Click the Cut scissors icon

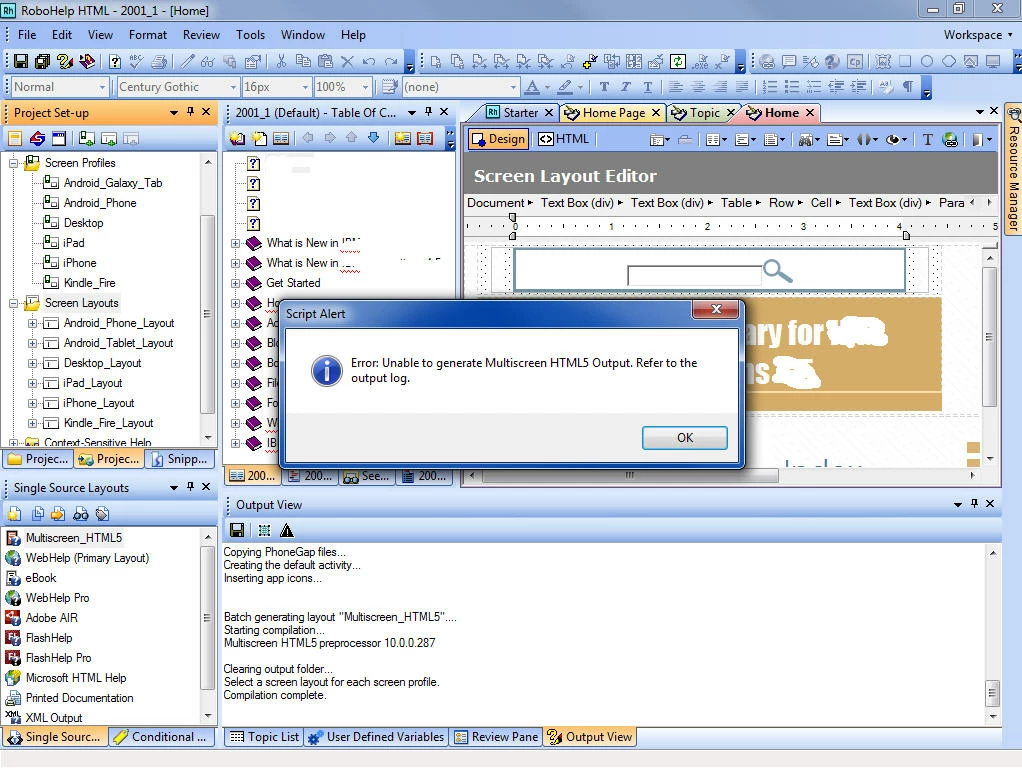click(x=281, y=61)
